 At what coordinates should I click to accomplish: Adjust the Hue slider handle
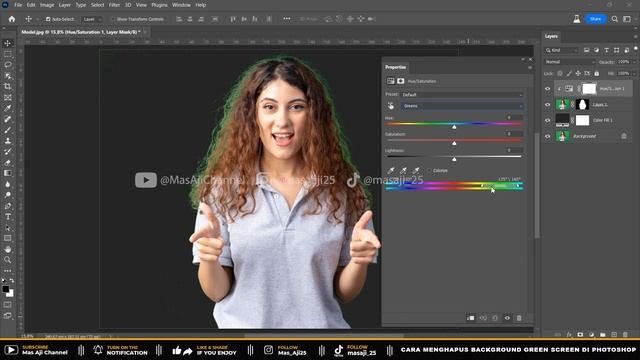454,127
